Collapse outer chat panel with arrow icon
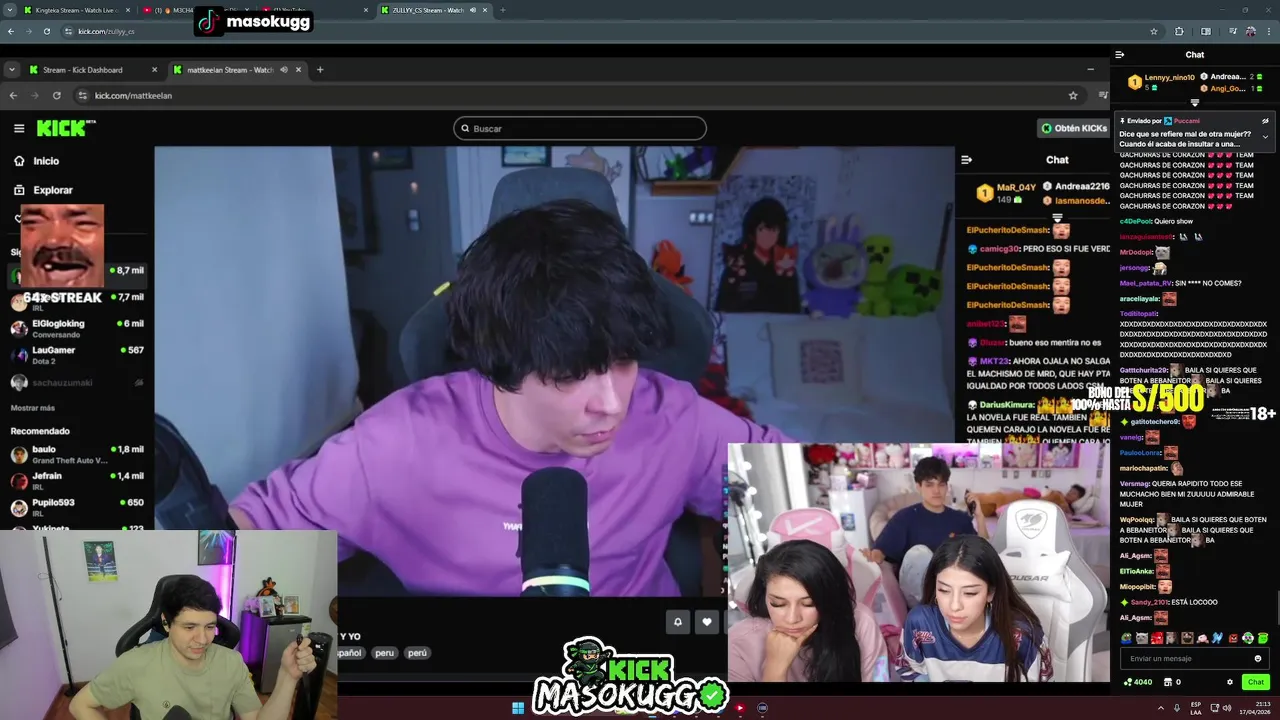The height and width of the screenshot is (720, 1280). [x=1119, y=55]
